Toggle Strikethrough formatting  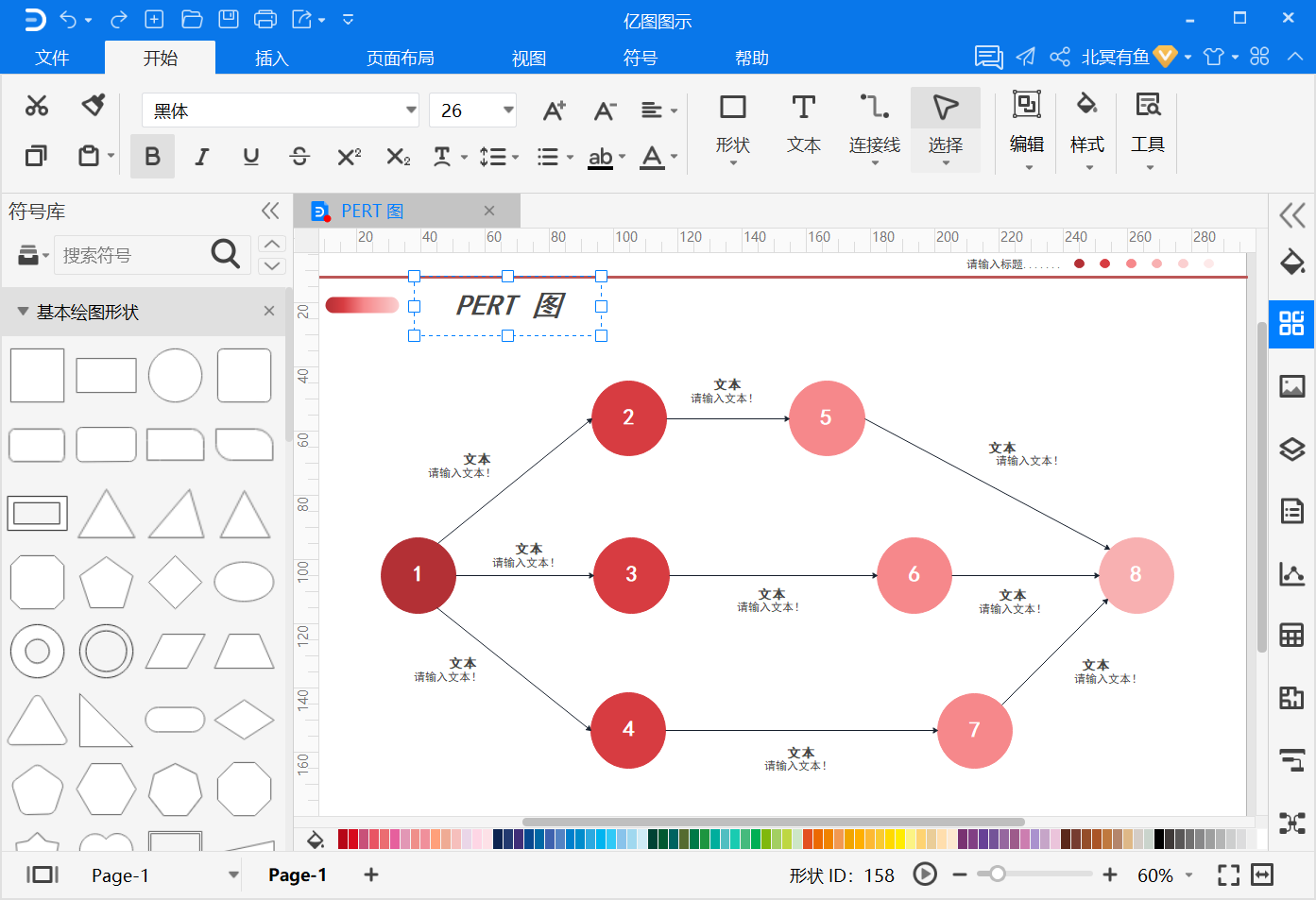click(299, 156)
